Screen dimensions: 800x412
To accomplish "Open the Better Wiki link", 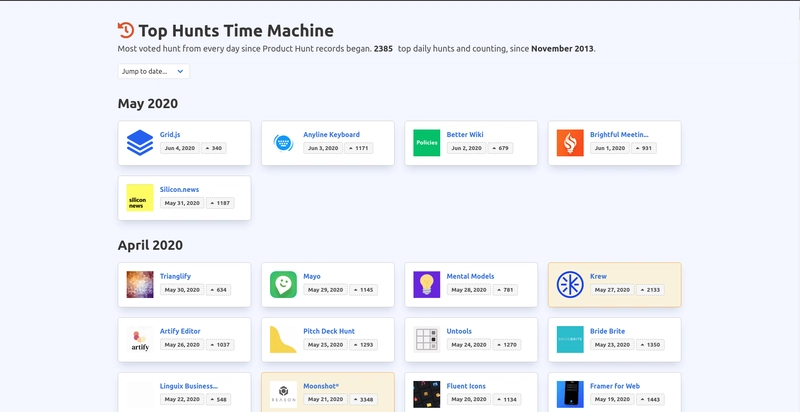I will point(465,135).
